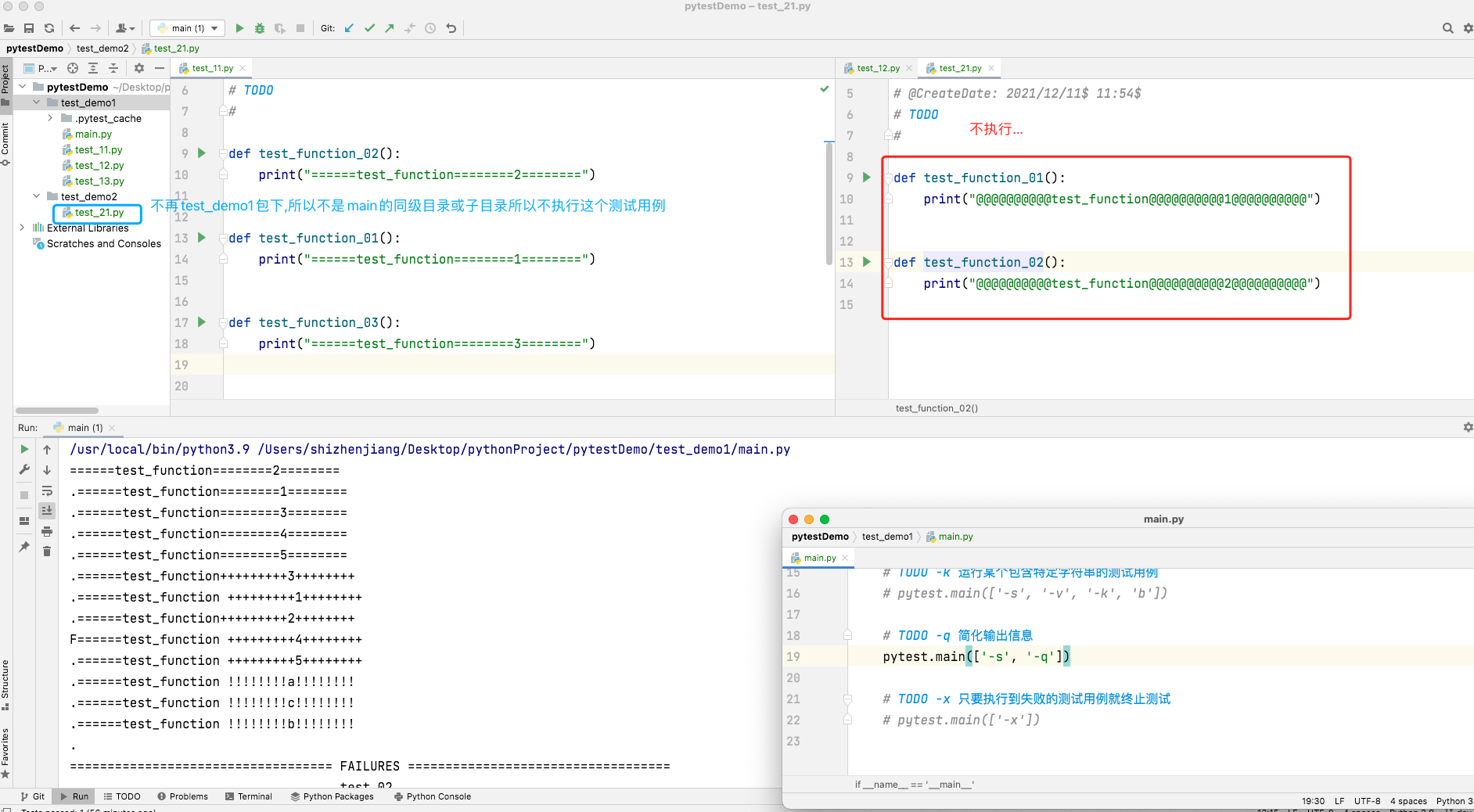Open the Problems tool window
This screenshot has height=812, width=1474.
(x=182, y=796)
